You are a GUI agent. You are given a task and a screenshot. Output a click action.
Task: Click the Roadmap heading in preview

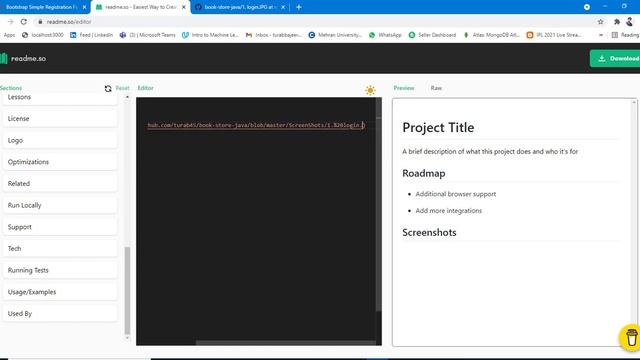click(424, 173)
